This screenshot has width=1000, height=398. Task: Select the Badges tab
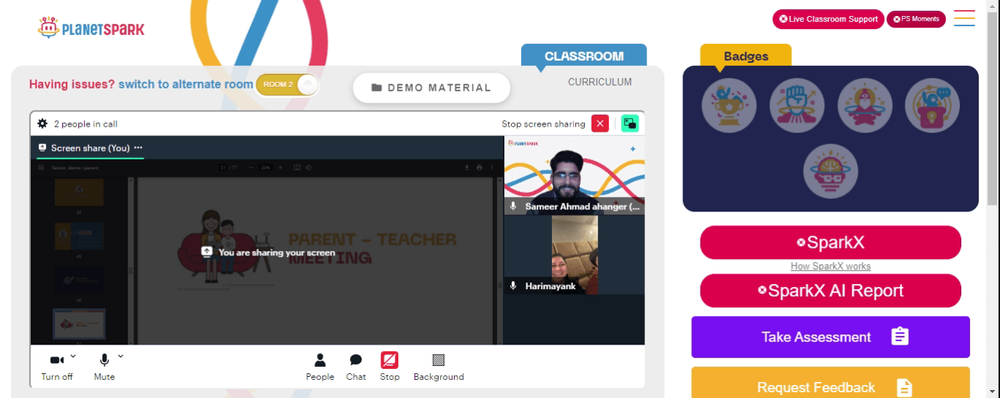(x=746, y=56)
